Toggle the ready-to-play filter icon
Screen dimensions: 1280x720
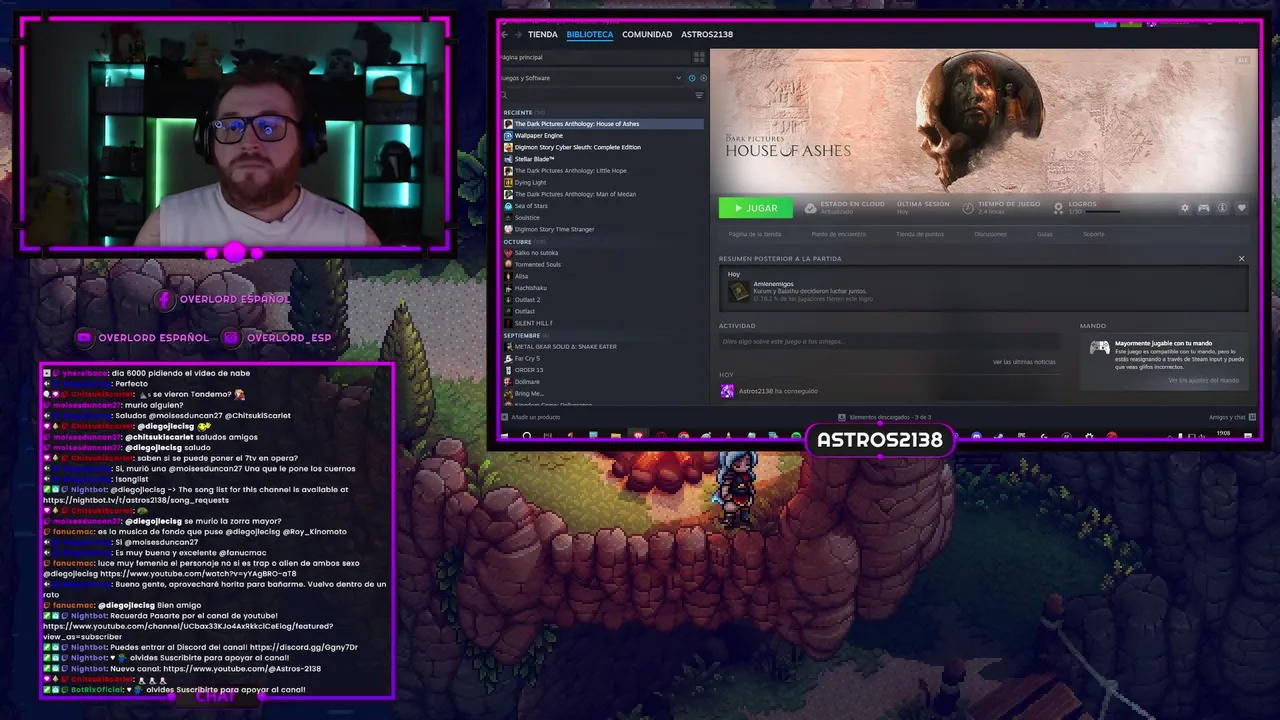click(x=703, y=78)
